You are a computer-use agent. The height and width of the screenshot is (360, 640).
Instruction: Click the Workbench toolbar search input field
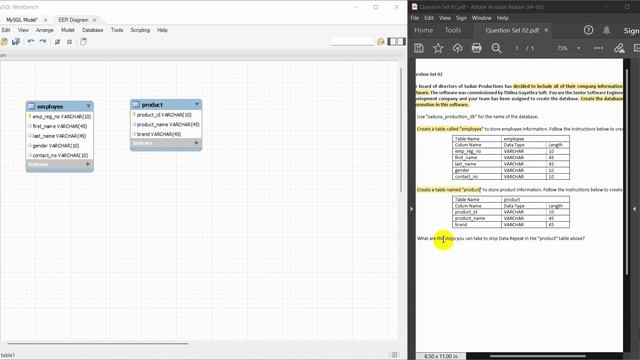point(352,42)
